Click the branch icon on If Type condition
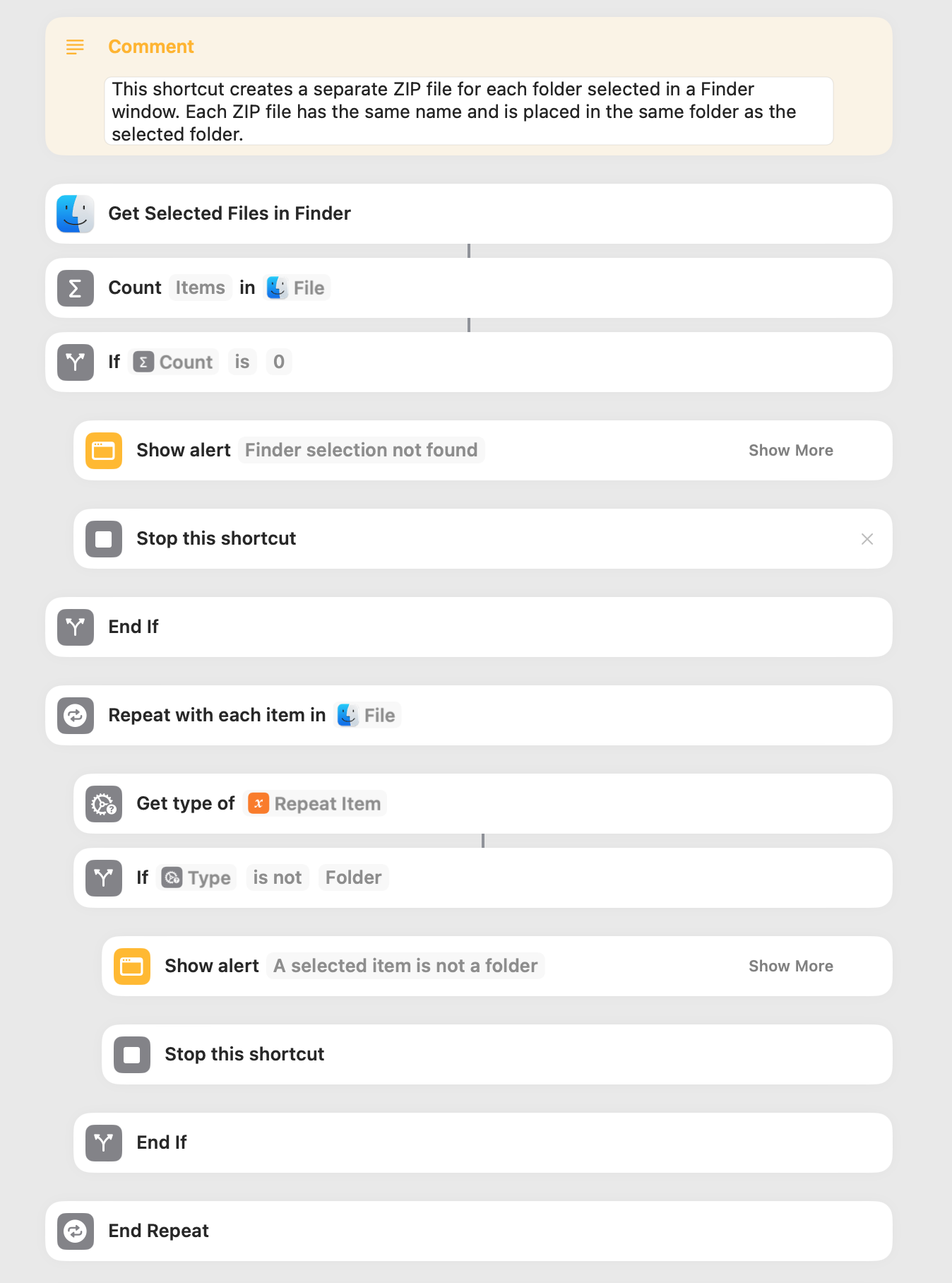This screenshot has height=1283, width=952. [104, 878]
